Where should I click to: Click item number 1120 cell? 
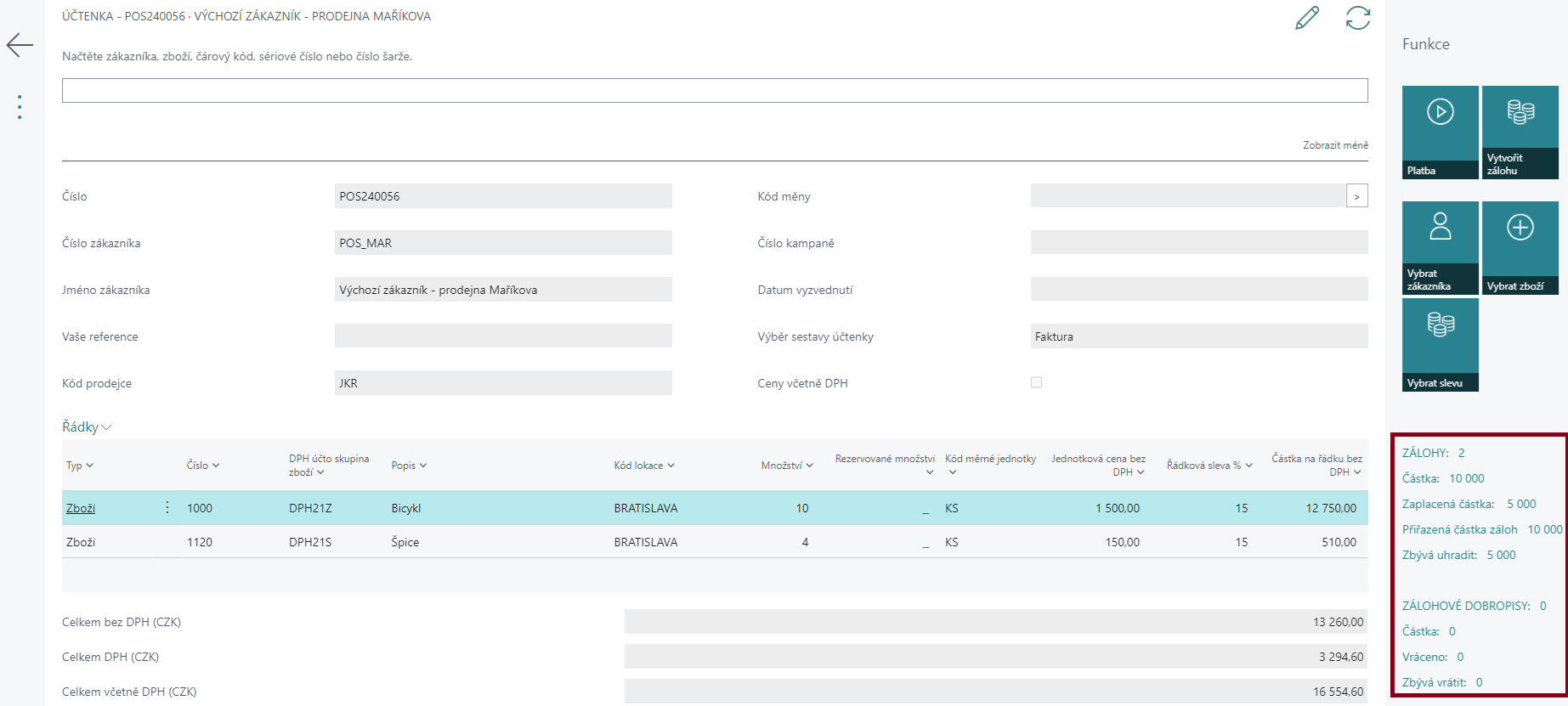tap(200, 542)
